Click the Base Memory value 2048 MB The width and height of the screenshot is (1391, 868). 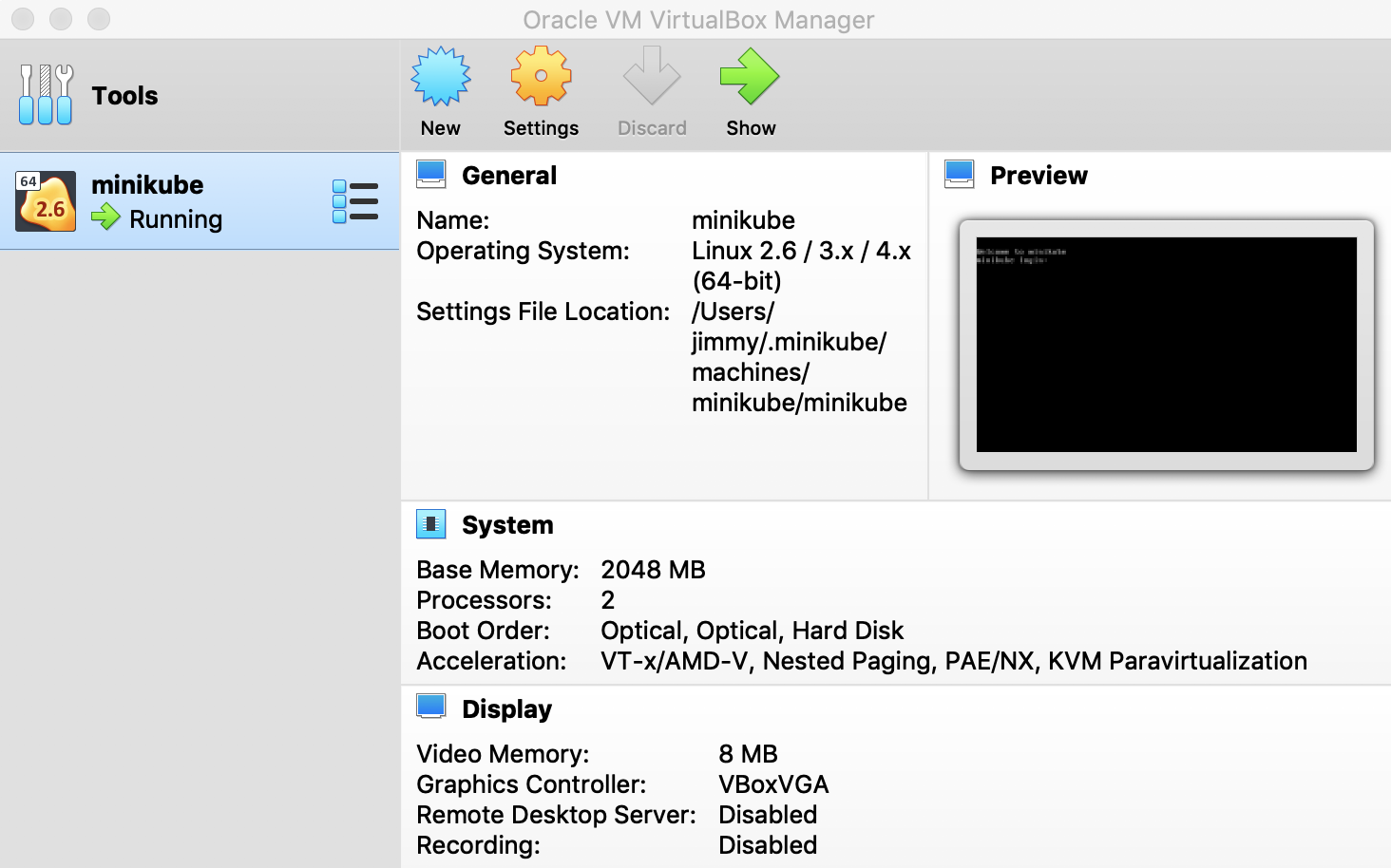653,570
